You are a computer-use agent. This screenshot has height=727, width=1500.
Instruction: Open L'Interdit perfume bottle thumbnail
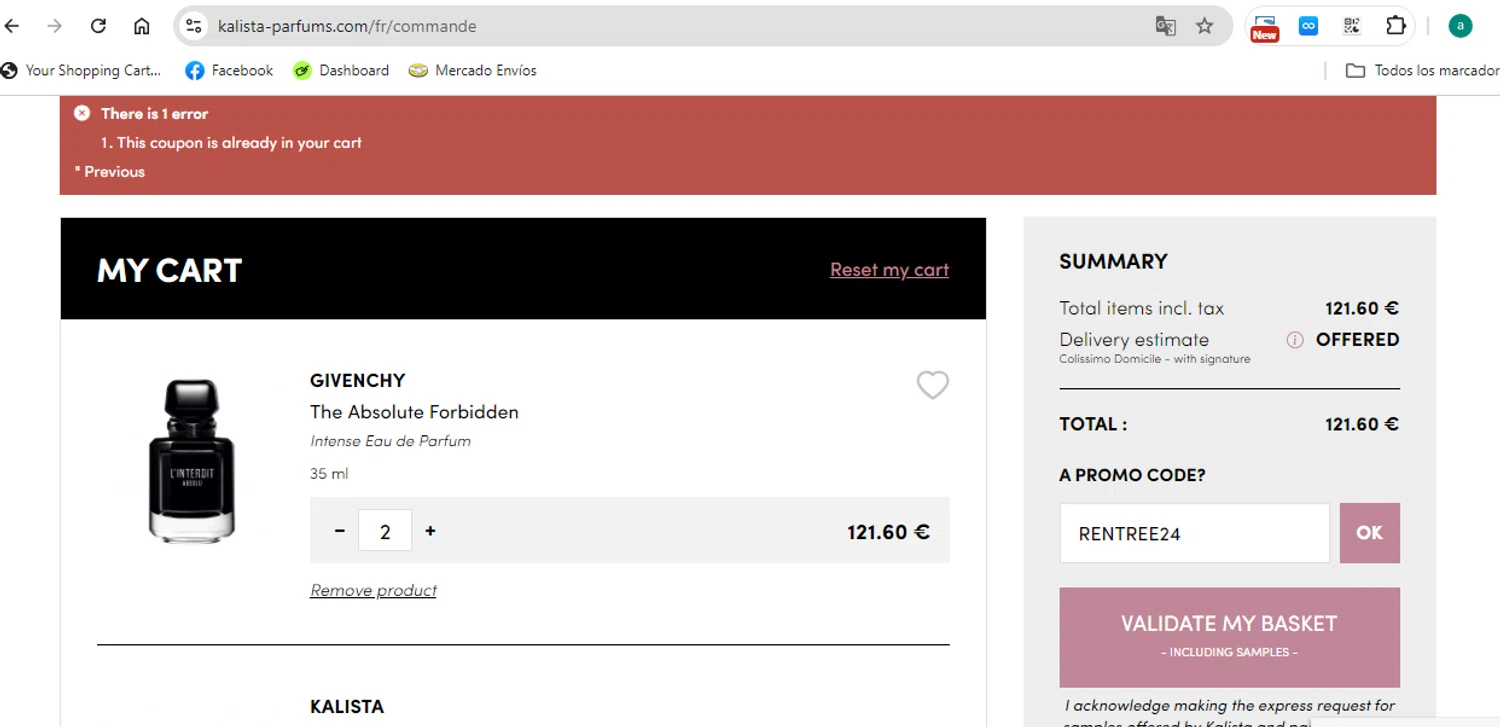click(192, 461)
